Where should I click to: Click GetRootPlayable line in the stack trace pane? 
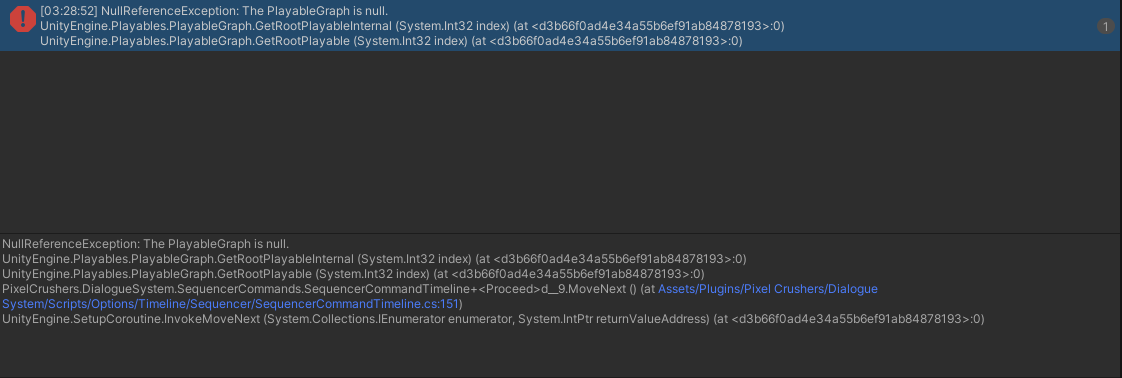(353, 274)
